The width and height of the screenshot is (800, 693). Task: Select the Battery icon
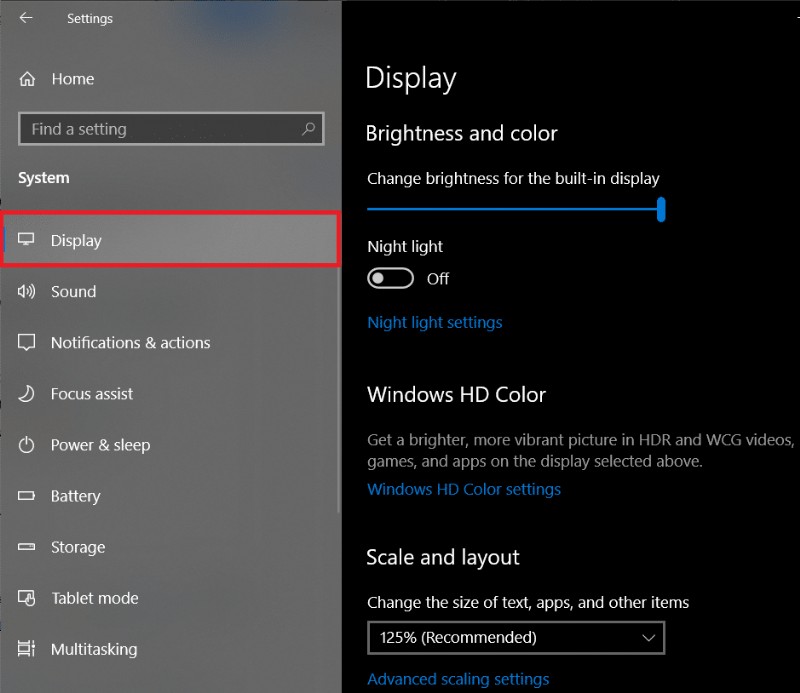tap(27, 496)
